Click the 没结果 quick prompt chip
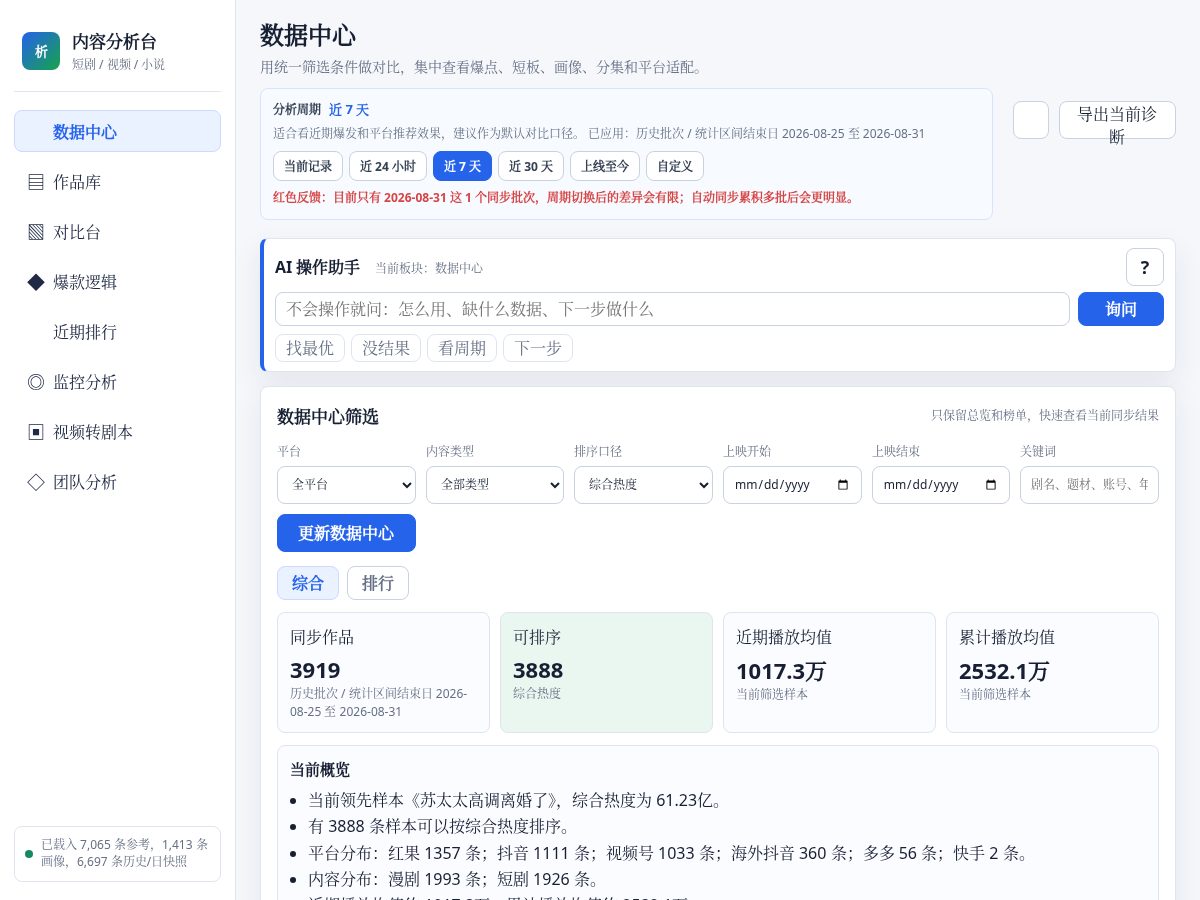 (386, 348)
